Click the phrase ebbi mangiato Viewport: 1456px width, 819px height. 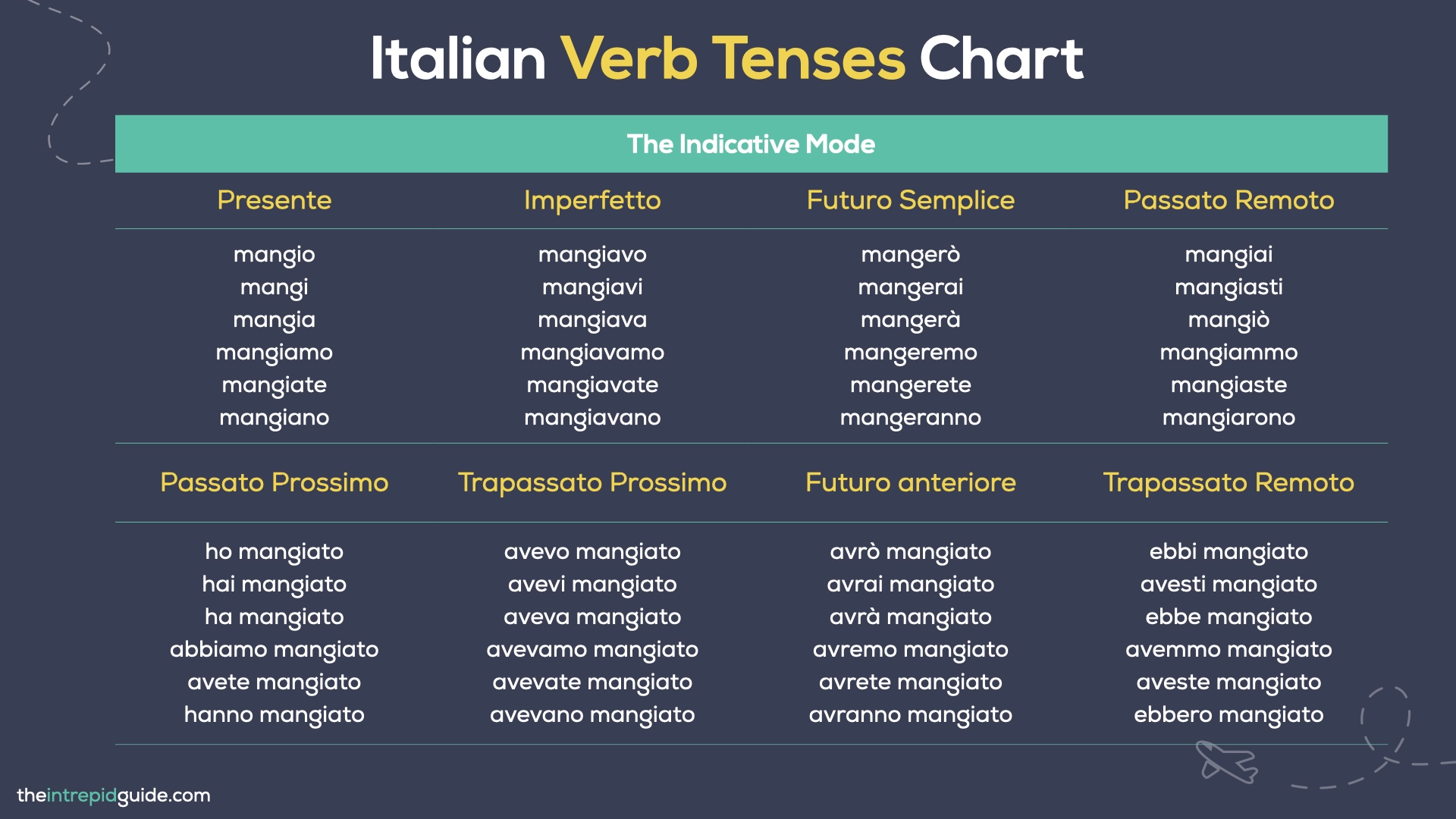point(1228,552)
